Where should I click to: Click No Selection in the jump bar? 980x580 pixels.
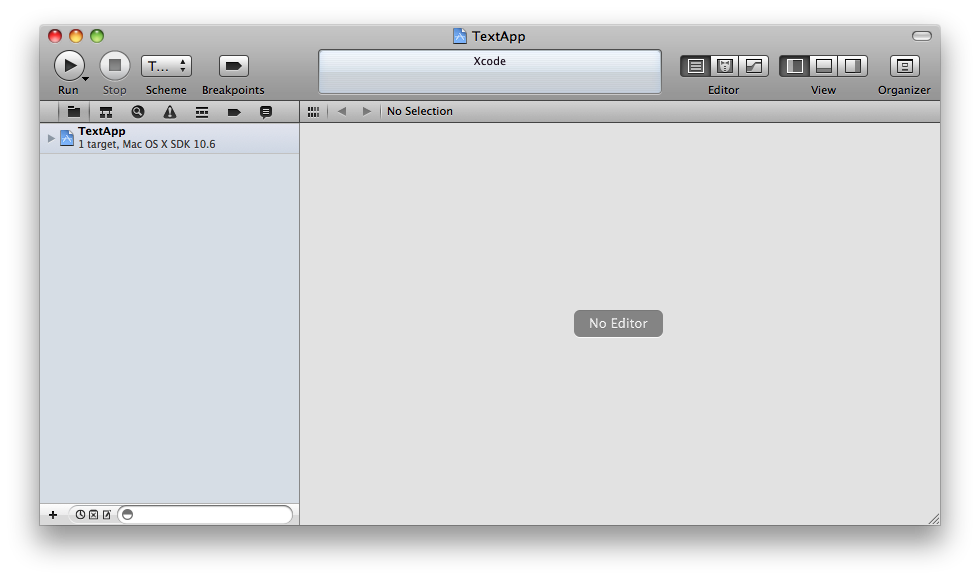pyautogui.click(x=419, y=111)
